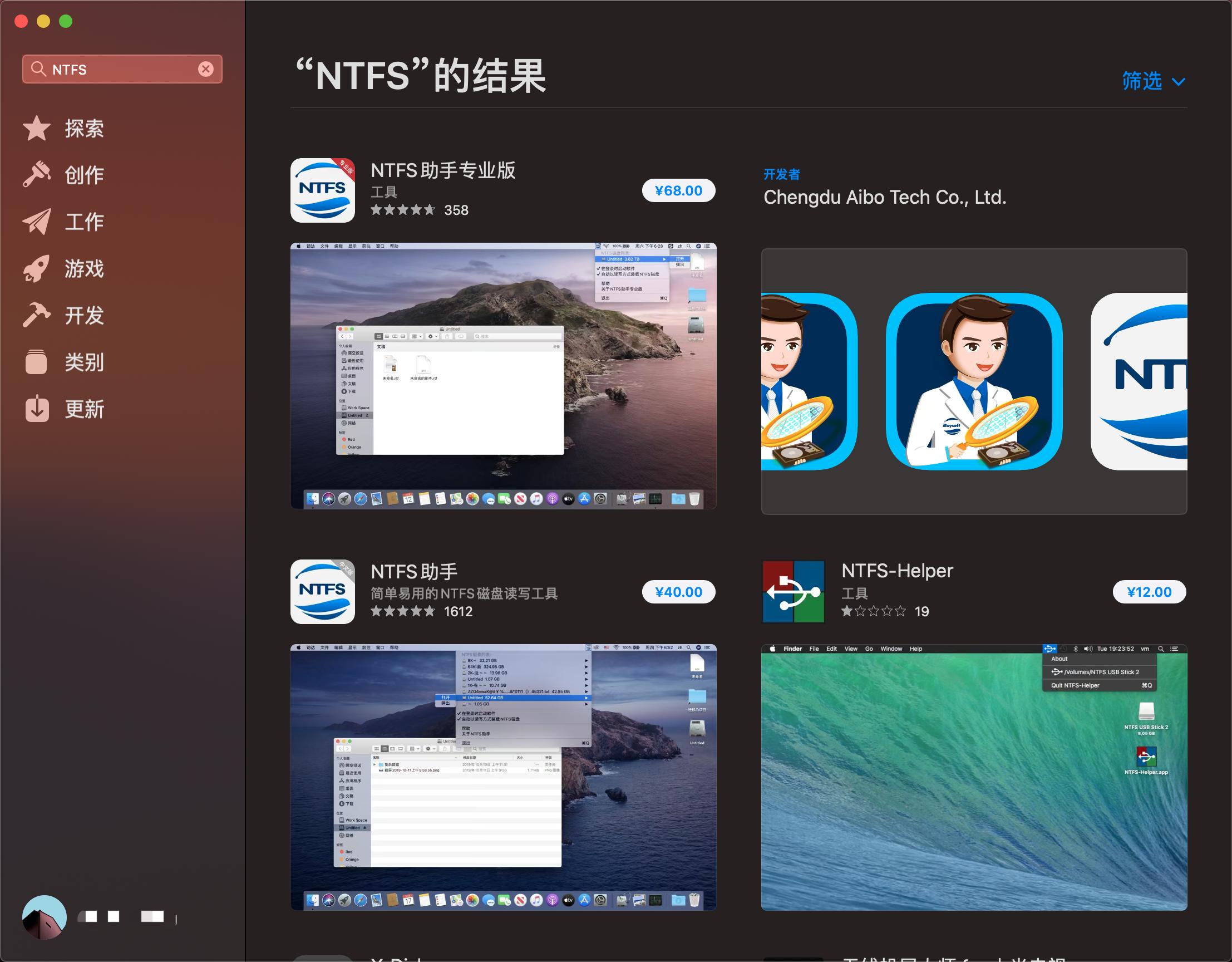This screenshot has width=1232, height=962.
Task: Buy NTFS 助手 for ¥40.00
Action: pos(679,592)
